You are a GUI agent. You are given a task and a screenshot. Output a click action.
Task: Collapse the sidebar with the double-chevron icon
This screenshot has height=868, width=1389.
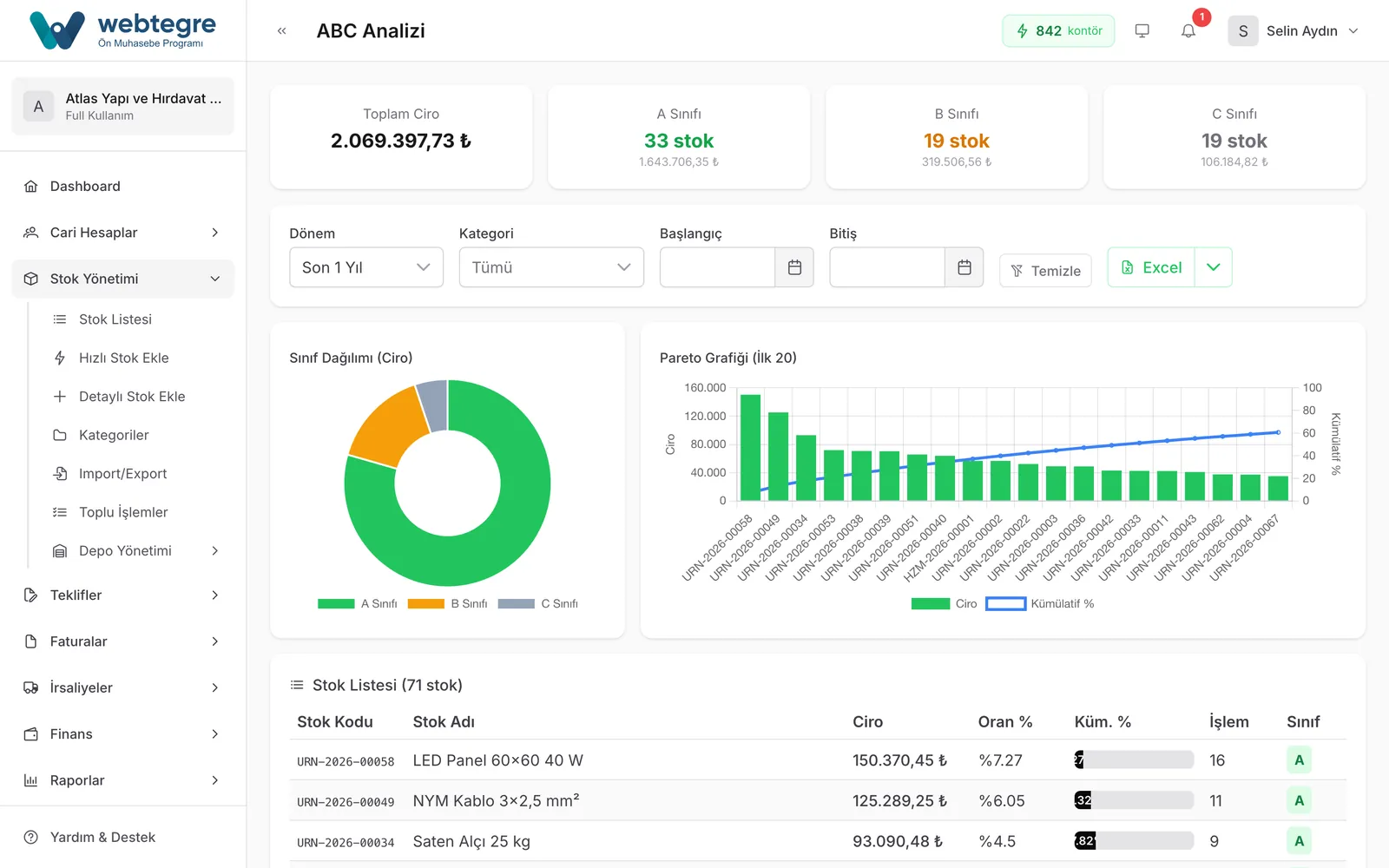pos(281,31)
